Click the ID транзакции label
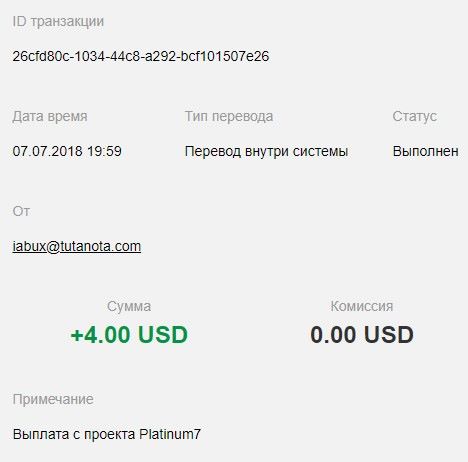The height and width of the screenshot is (462, 468). [58, 22]
